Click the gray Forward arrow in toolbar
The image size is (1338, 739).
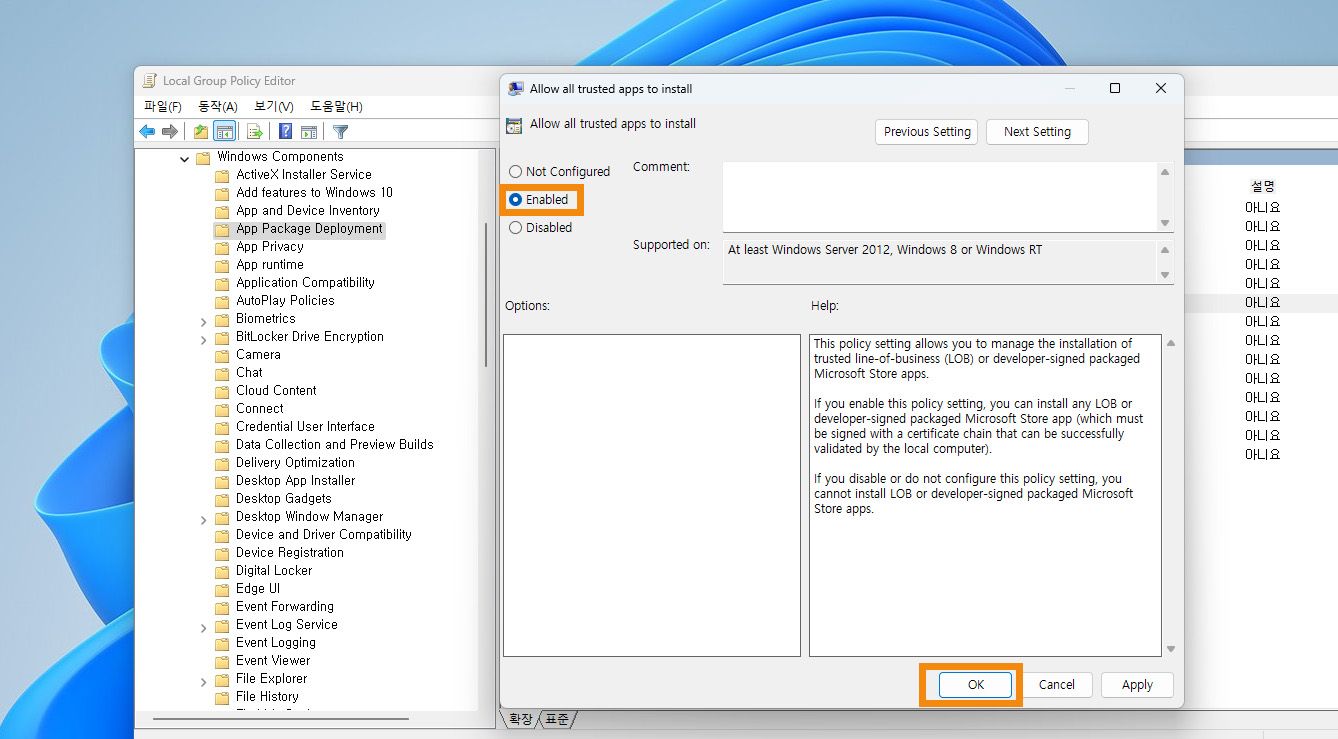tap(170, 131)
